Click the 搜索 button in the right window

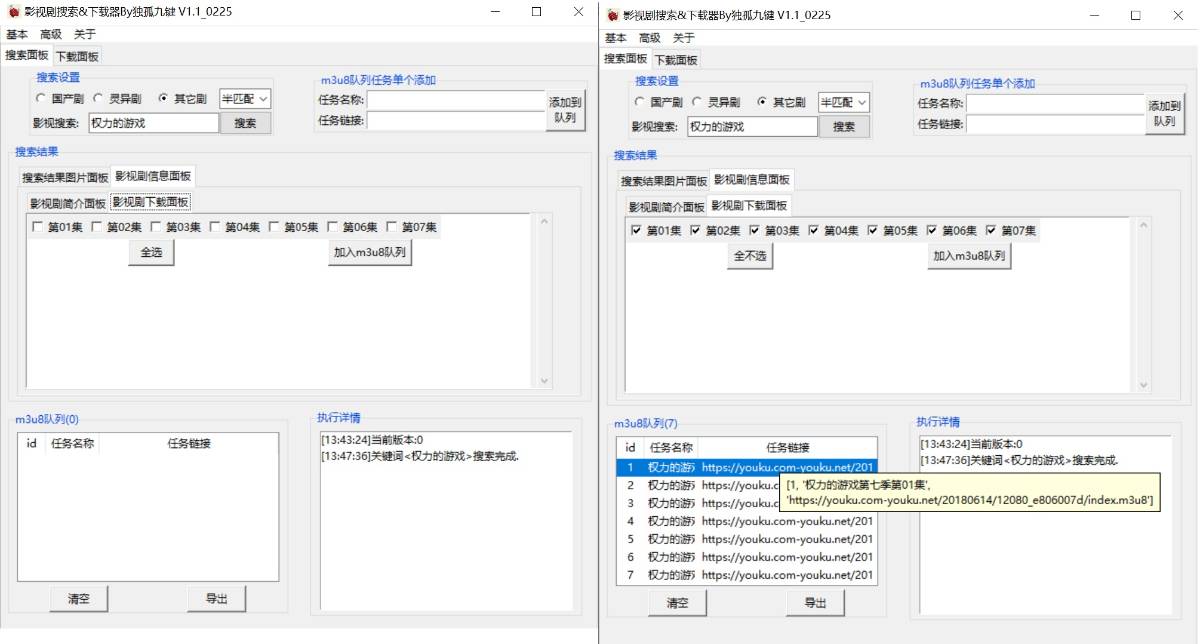point(844,127)
